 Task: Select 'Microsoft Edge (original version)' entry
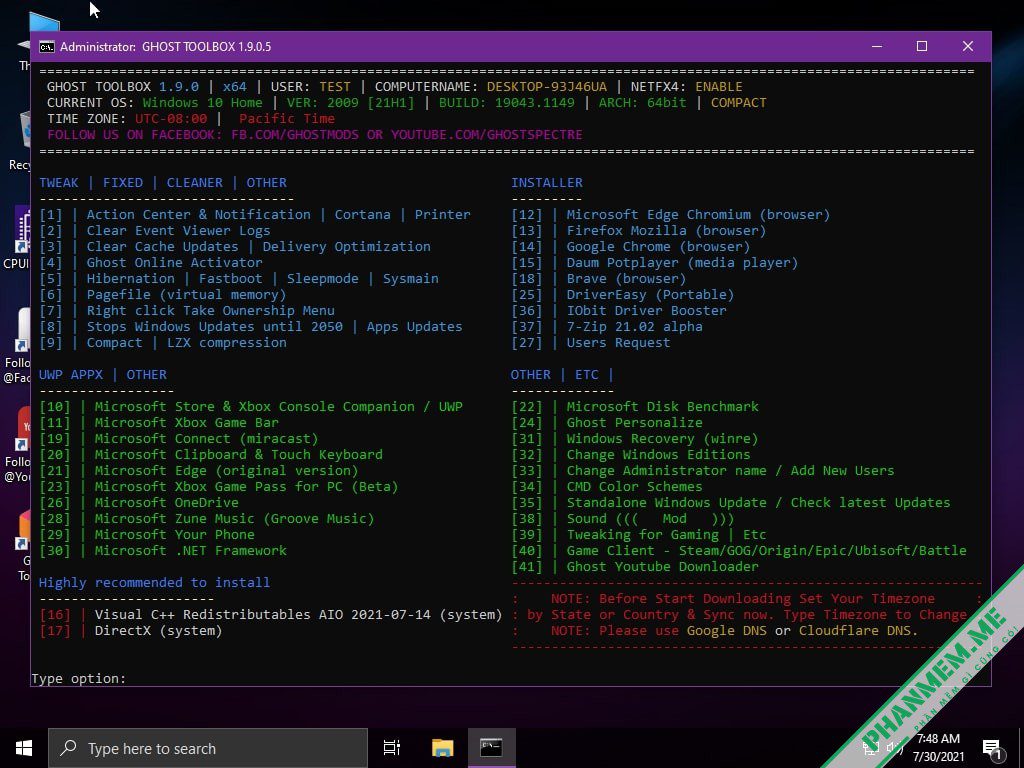click(x=199, y=471)
